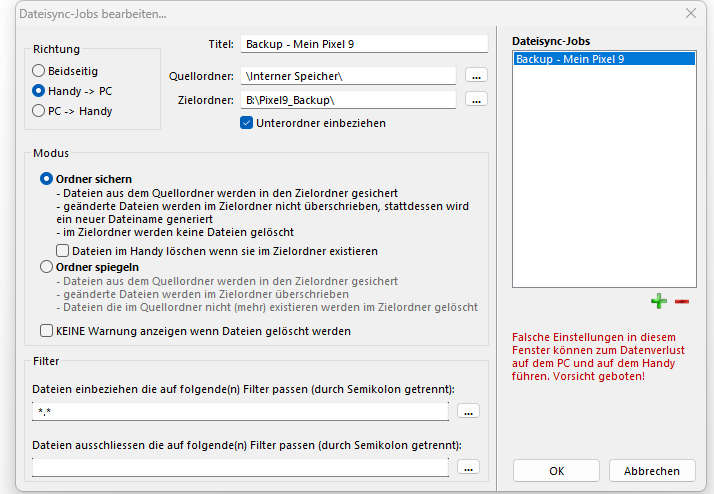The height and width of the screenshot is (494, 714).
Task: Browse for Quellordner with the ellipsis button
Action: pyautogui.click(x=476, y=76)
